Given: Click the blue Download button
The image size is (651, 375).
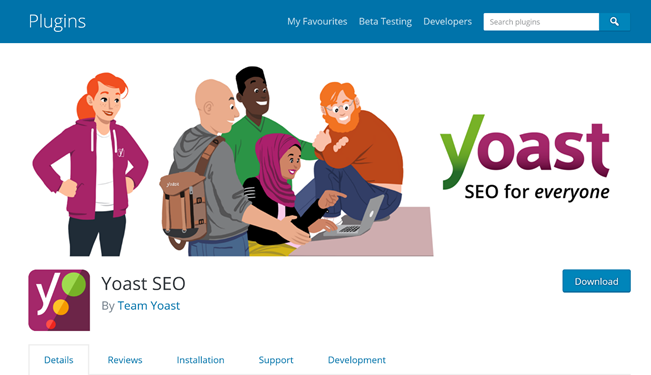Looking at the screenshot, I should pyautogui.click(x=597, y=281).
